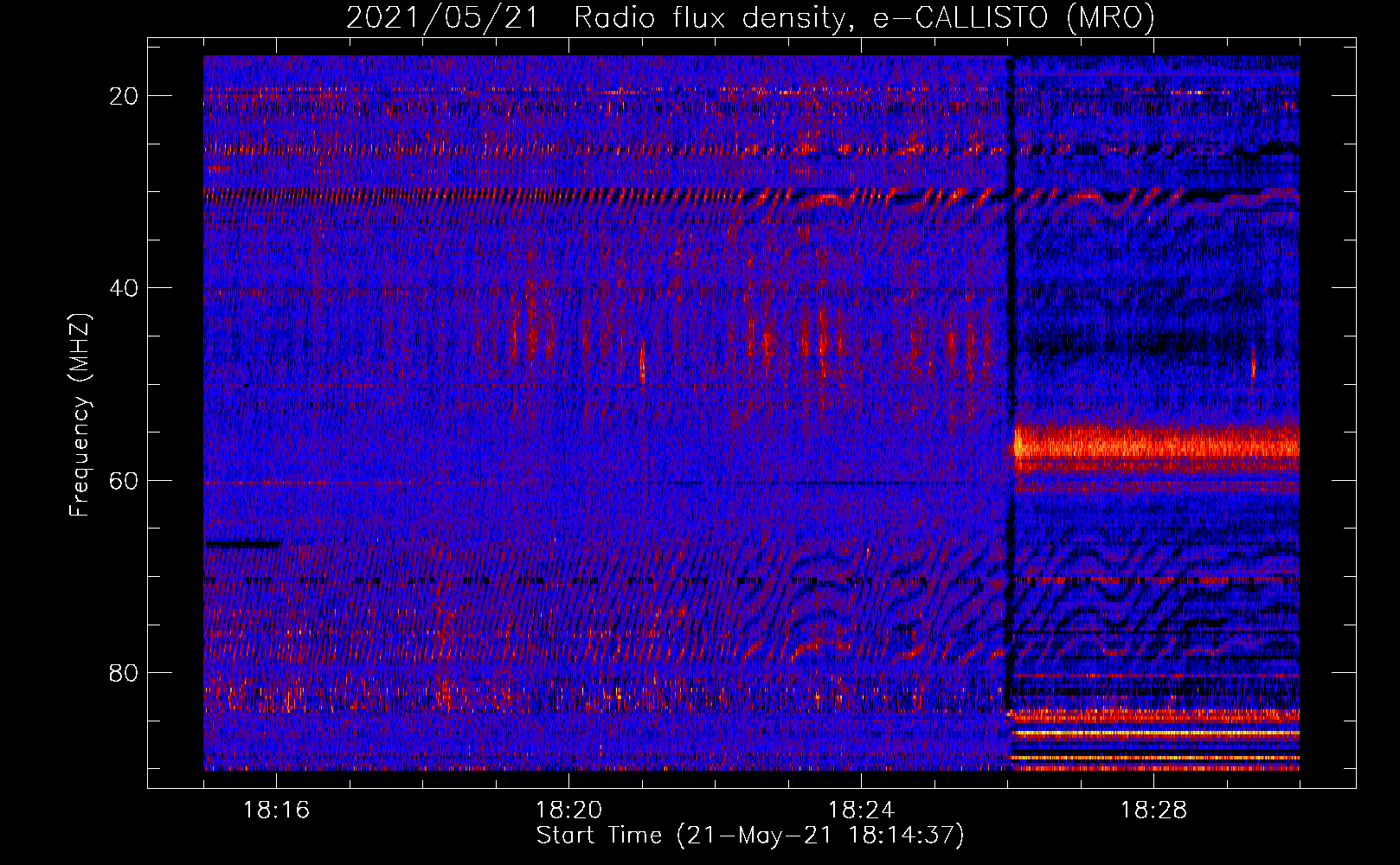Click the "18:16" time tick label

(276, 811)
